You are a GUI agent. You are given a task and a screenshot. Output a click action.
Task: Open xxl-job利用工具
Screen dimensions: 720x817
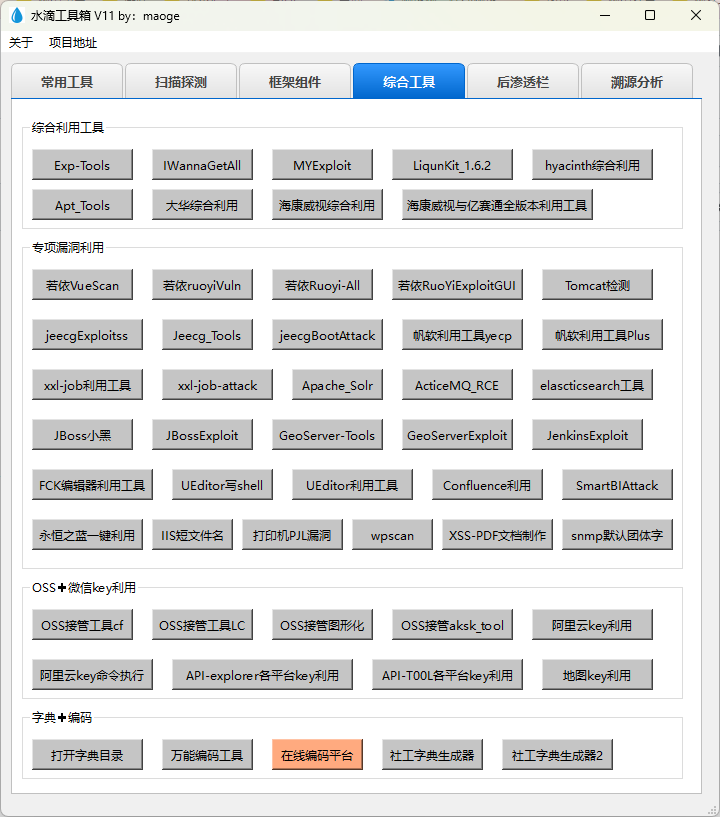88,385
